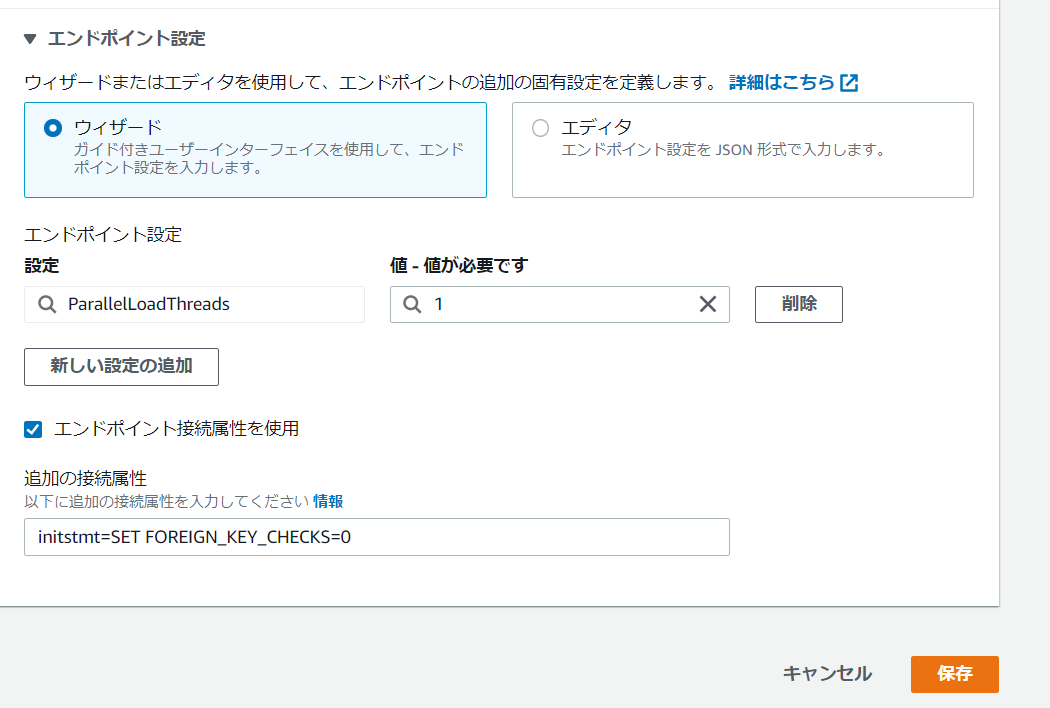Click the value field containing 1
Screen dimensions: 1050x708
[560, 304]
